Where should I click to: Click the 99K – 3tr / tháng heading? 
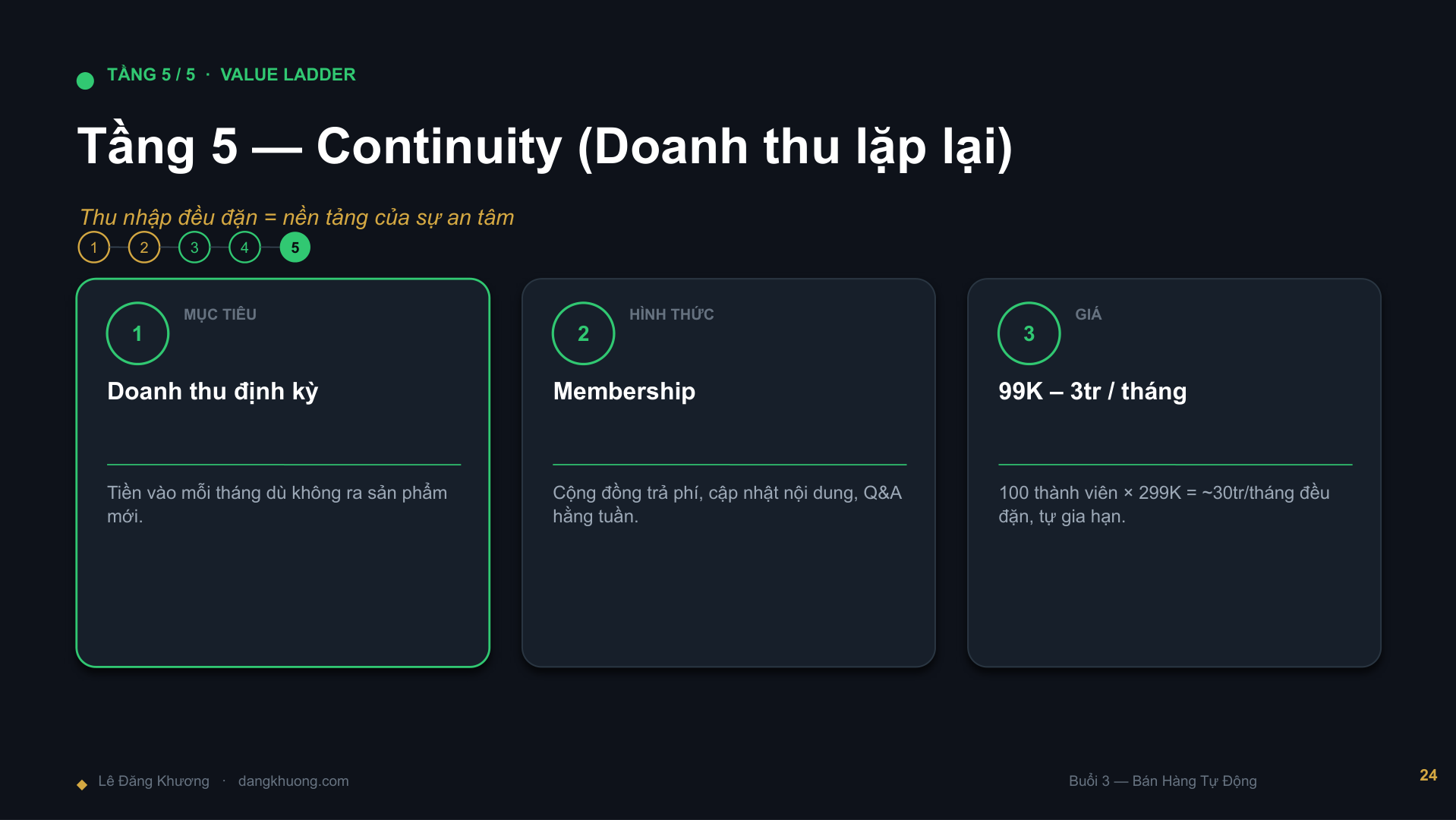coord(1092,391)
